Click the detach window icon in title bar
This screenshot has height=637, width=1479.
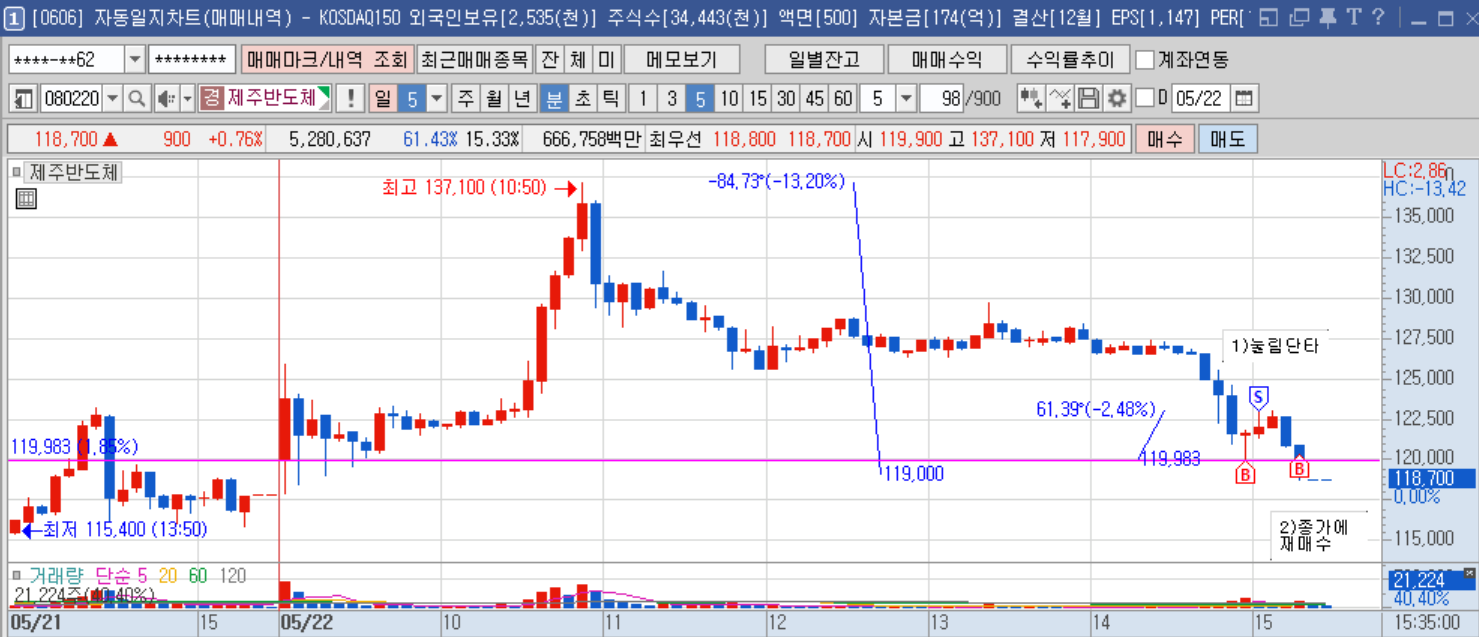pyautogui.click(x=1269, y=17)
